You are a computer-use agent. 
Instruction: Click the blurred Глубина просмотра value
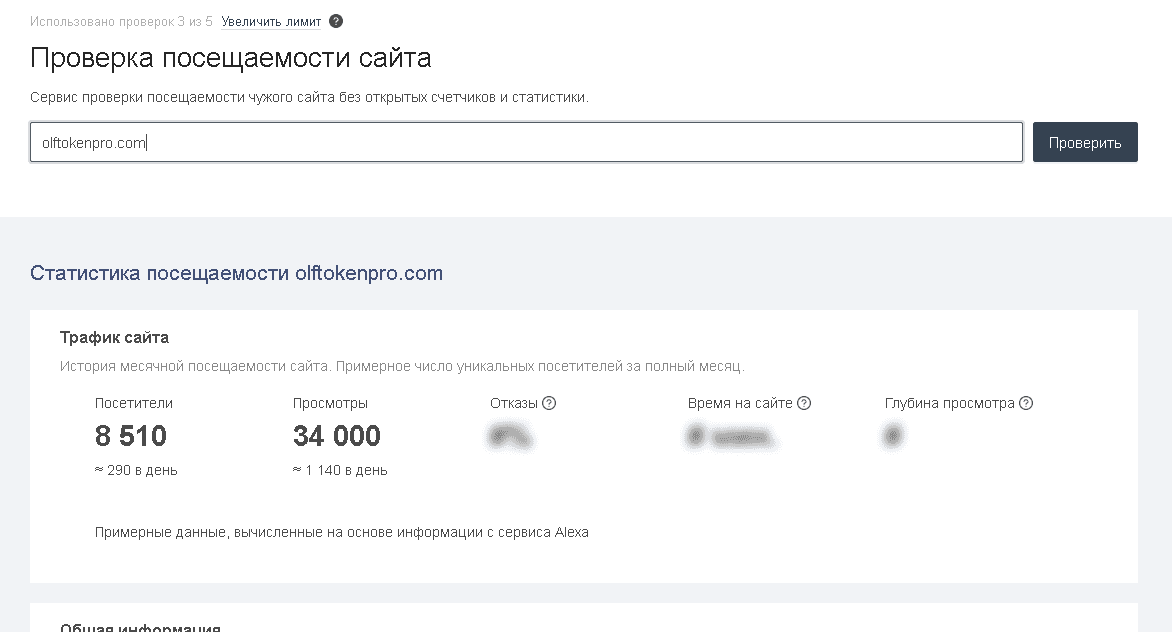point(894,437)
